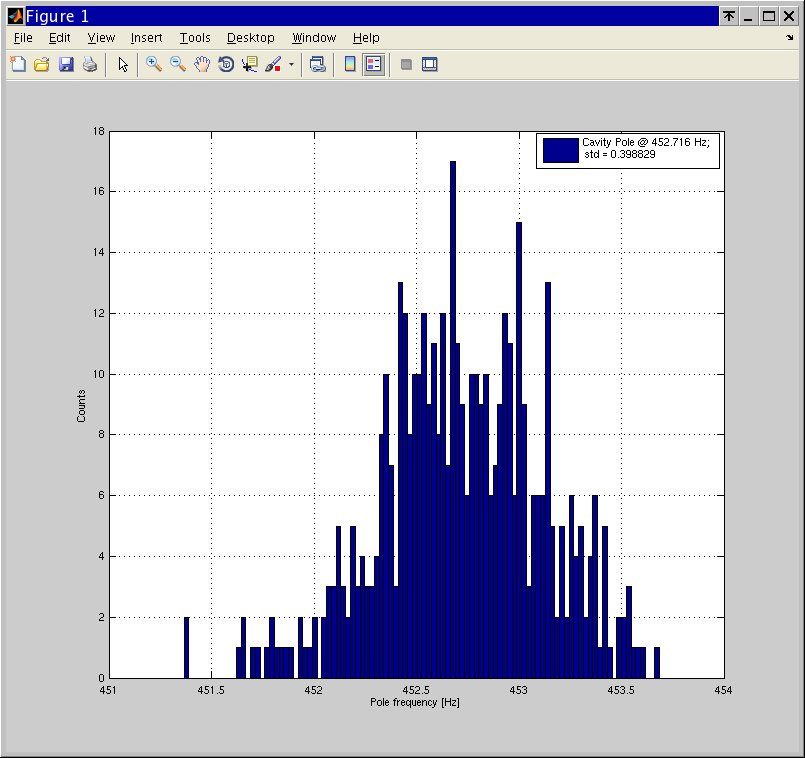This screenshot has height=758, width=805.
Task: Click the x-axis tick label 453.5
Action: [621, 690]
